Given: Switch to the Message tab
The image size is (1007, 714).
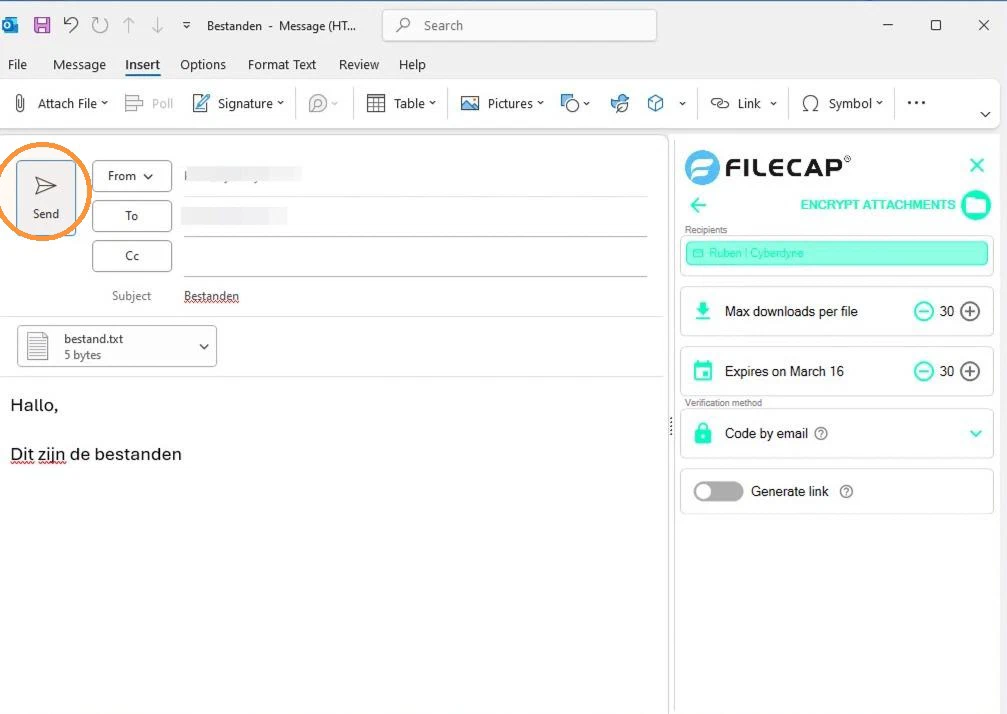Looking at the screenshot, I should pos(80,65).
